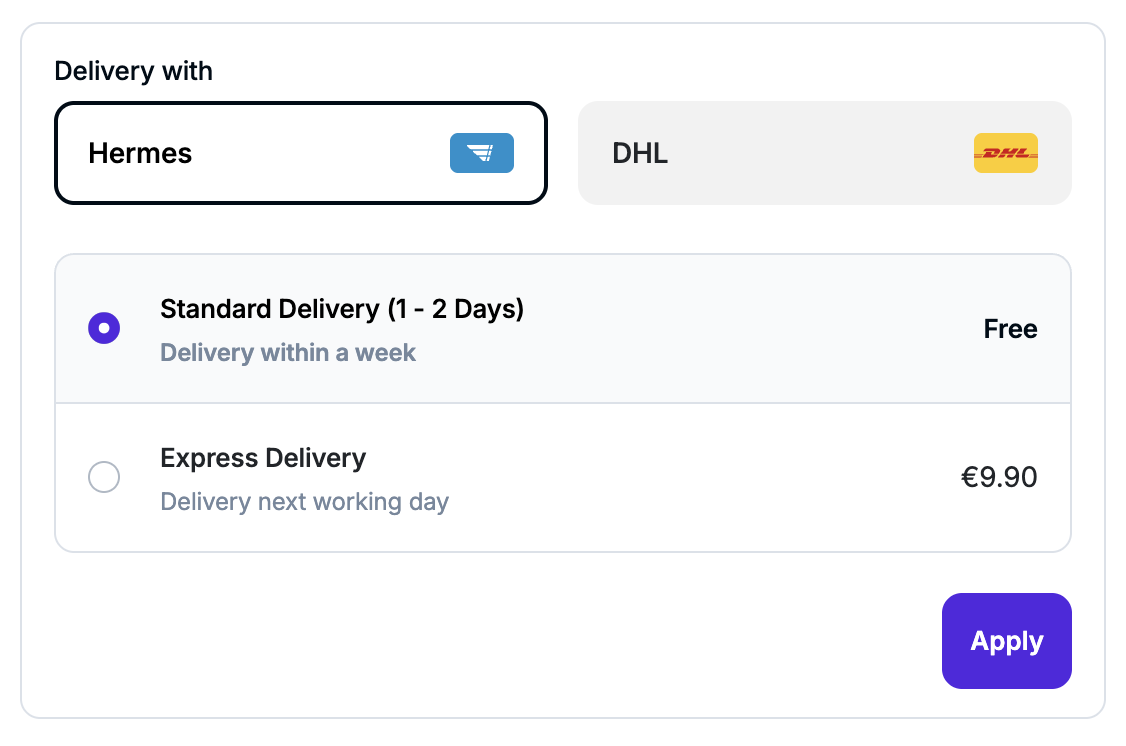This screenshot has width=1126, height=746.
Task: Click the DHL carrier name text
Action: click(640, 153)
